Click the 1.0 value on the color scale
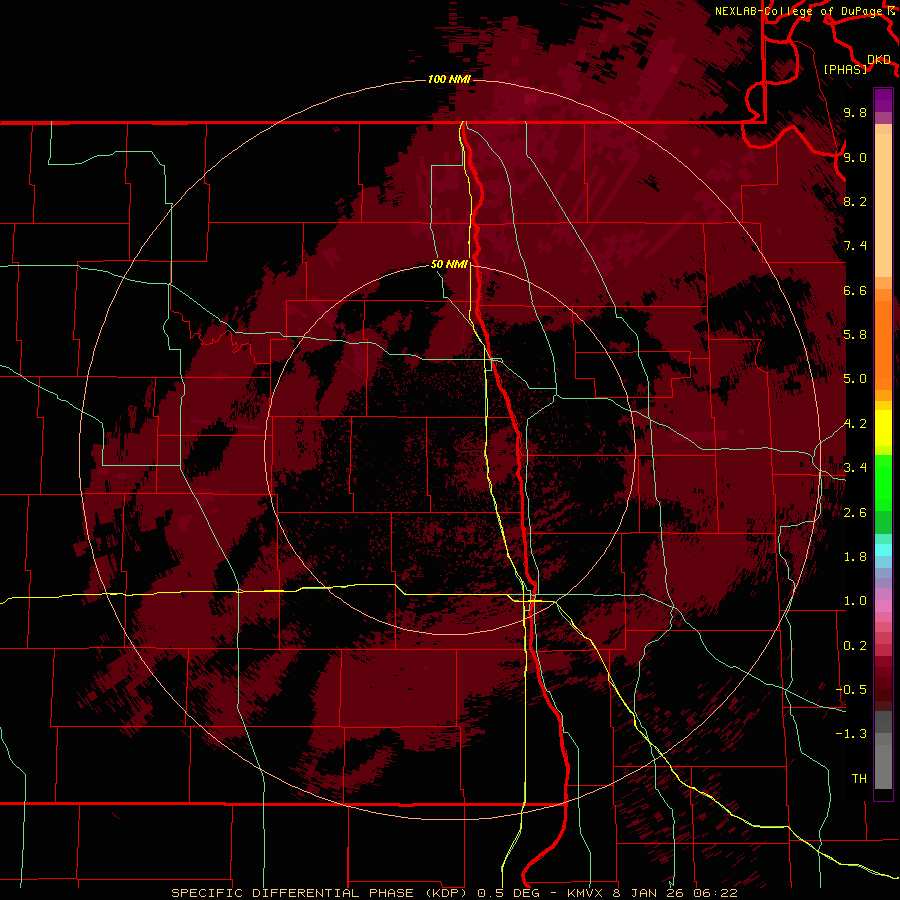The width and height of the screenshot is (900, 900). click(x=855, y=601)
